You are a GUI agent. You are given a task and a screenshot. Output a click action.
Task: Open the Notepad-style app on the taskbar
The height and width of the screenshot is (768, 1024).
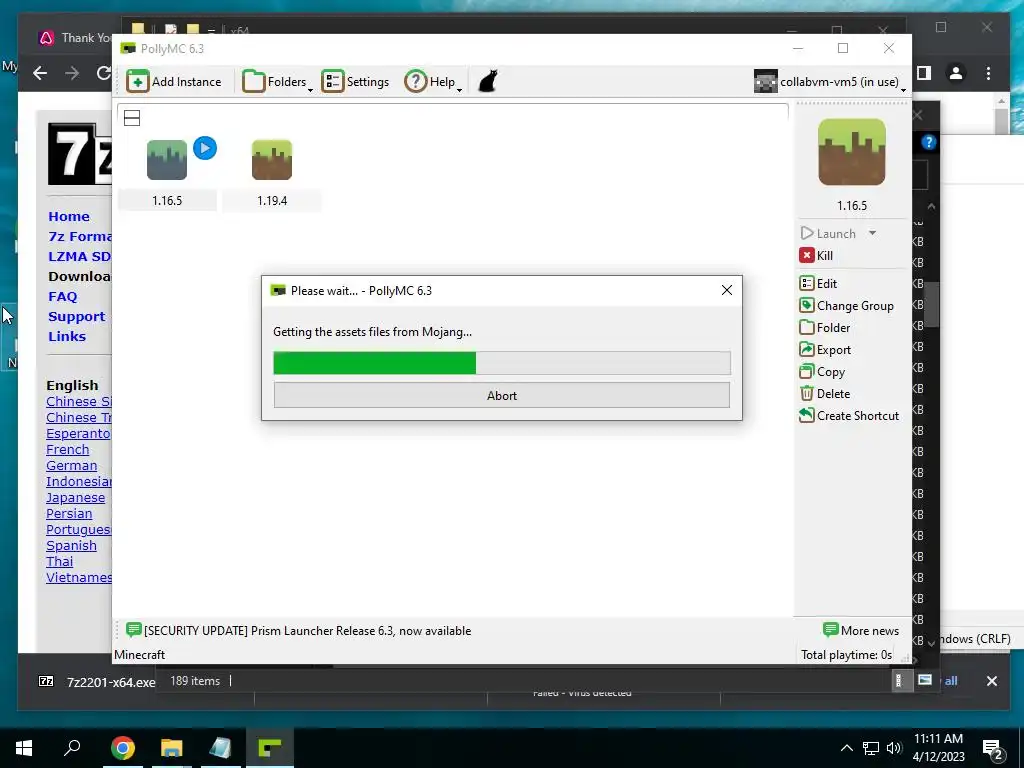[220, 748]
